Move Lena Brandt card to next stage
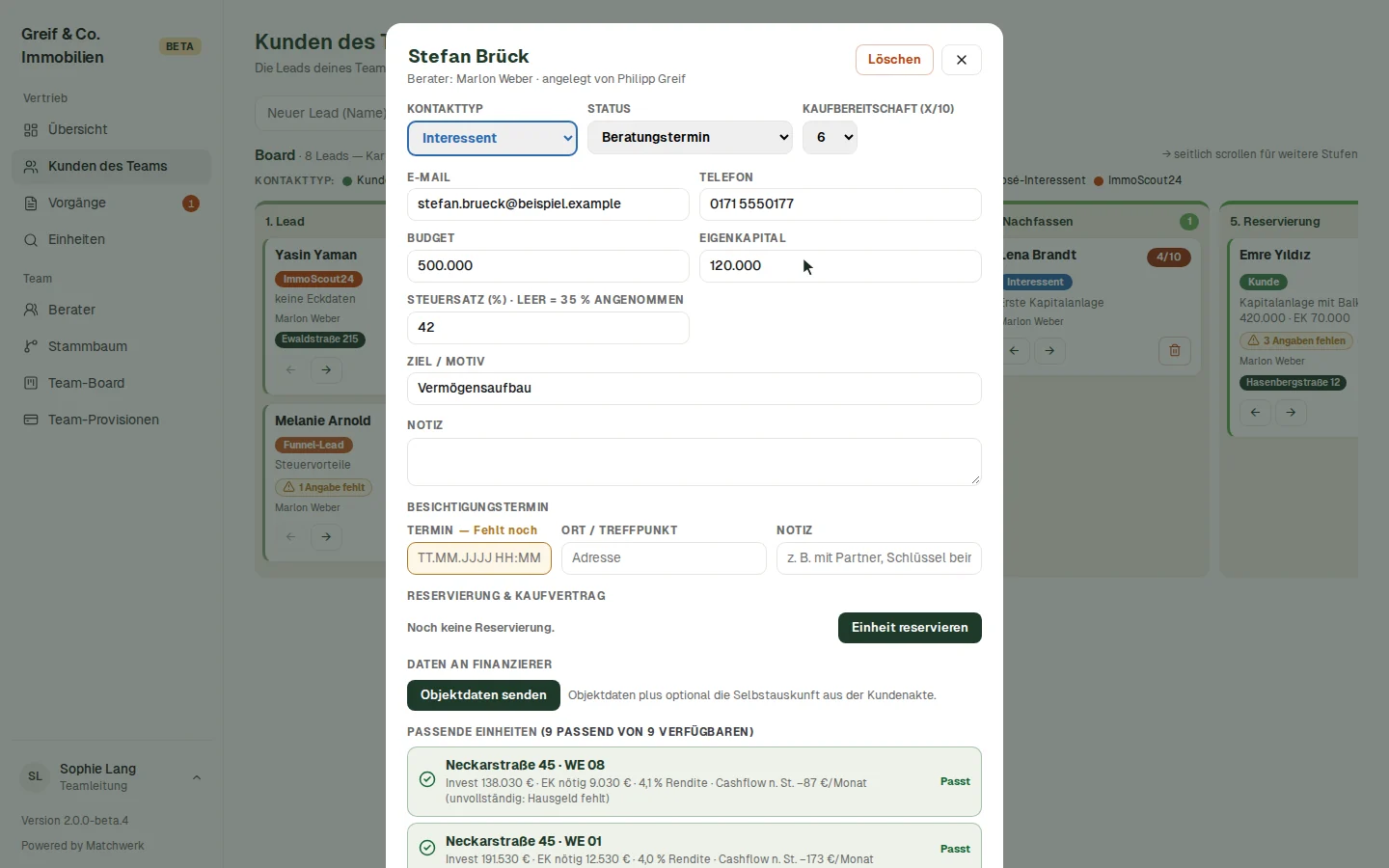1389x868 pixels. coord(1050,351)
